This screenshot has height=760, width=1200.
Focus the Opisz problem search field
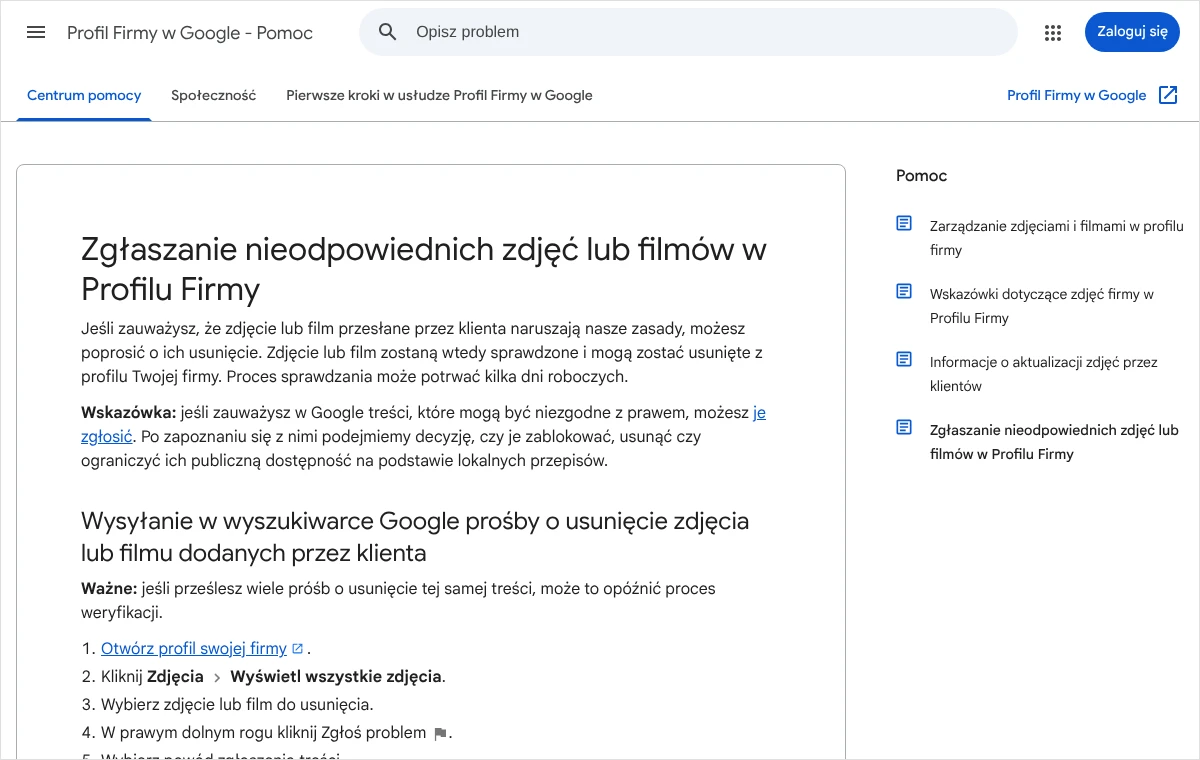point(688,32)
